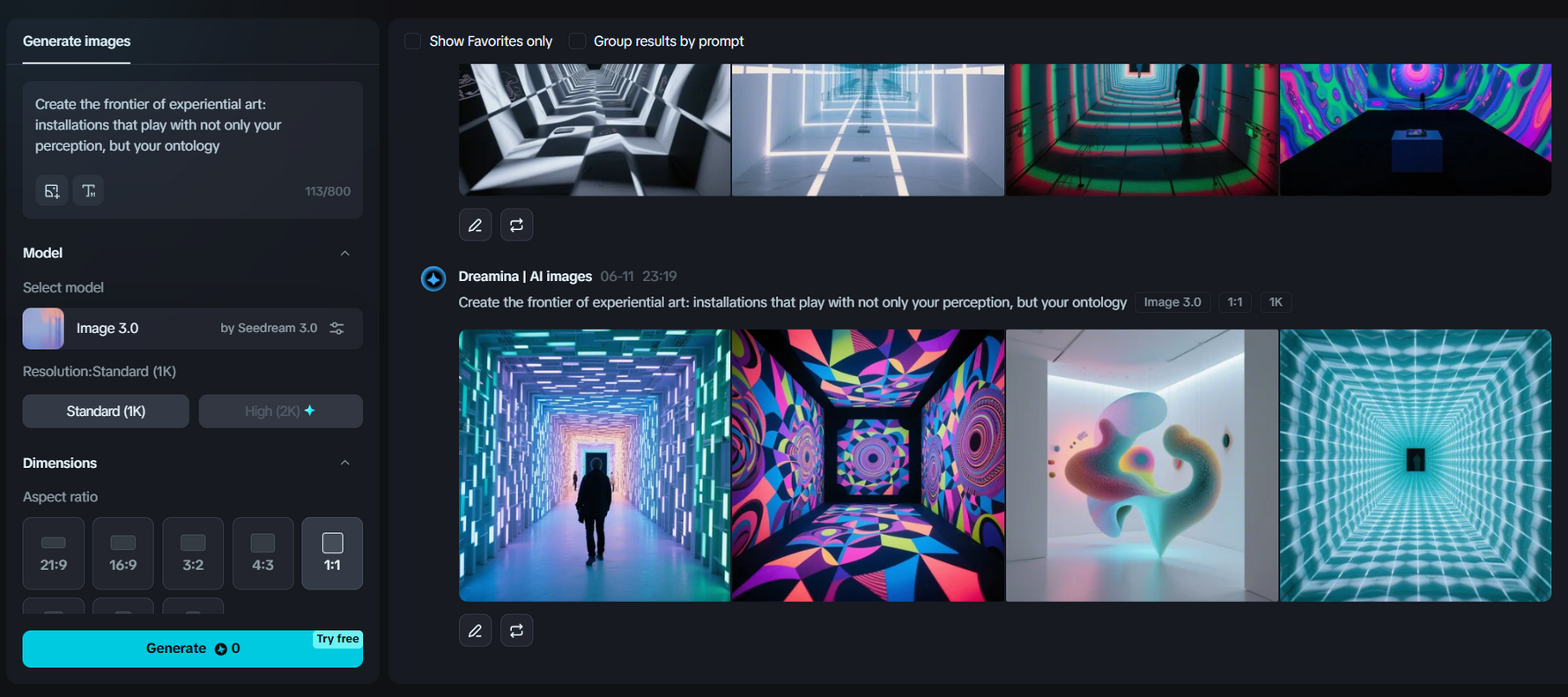
Task: Click the Resolution:Standard (1K) label
Action: tap(100, 372)
